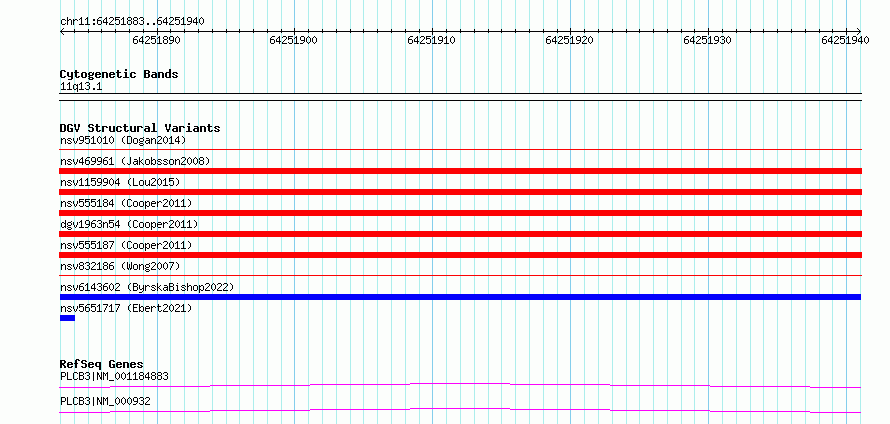The width and height of the screenshot is (890, 424).
Task: Select variant nsv555187 (Cooper2011) label
Action: tap(126, 245)
